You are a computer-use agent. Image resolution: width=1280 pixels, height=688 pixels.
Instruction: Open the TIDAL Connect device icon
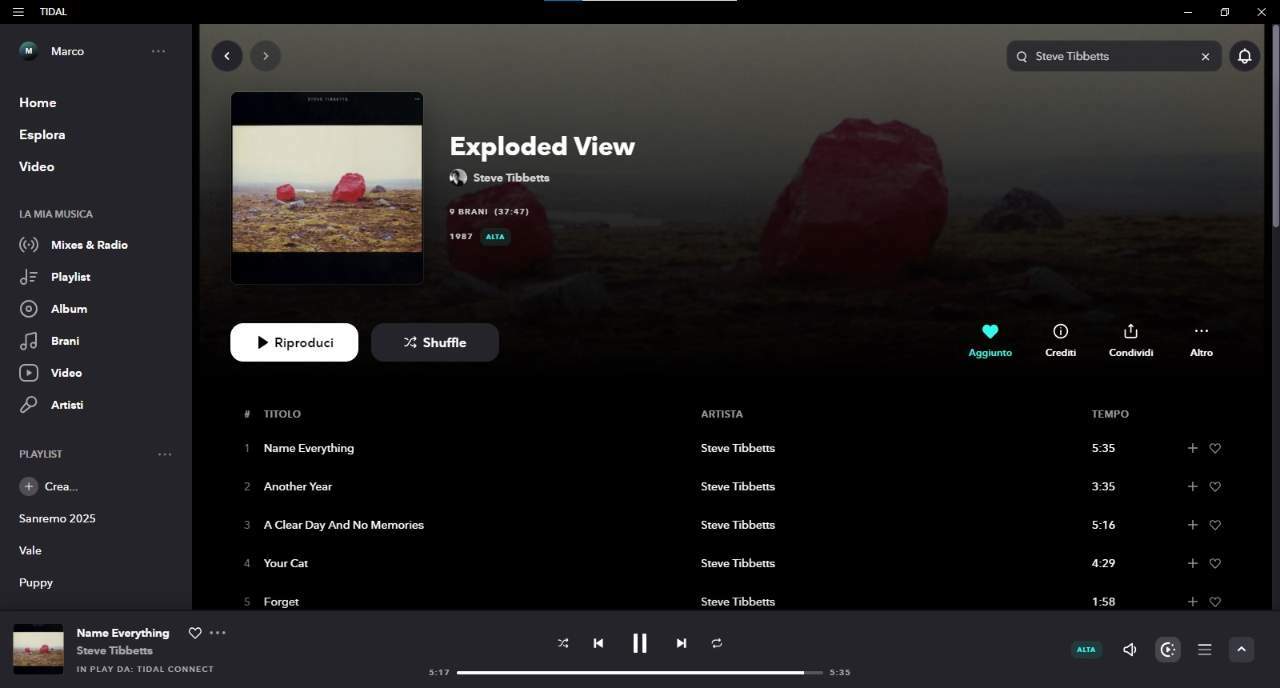click(x=1167, y=650)
